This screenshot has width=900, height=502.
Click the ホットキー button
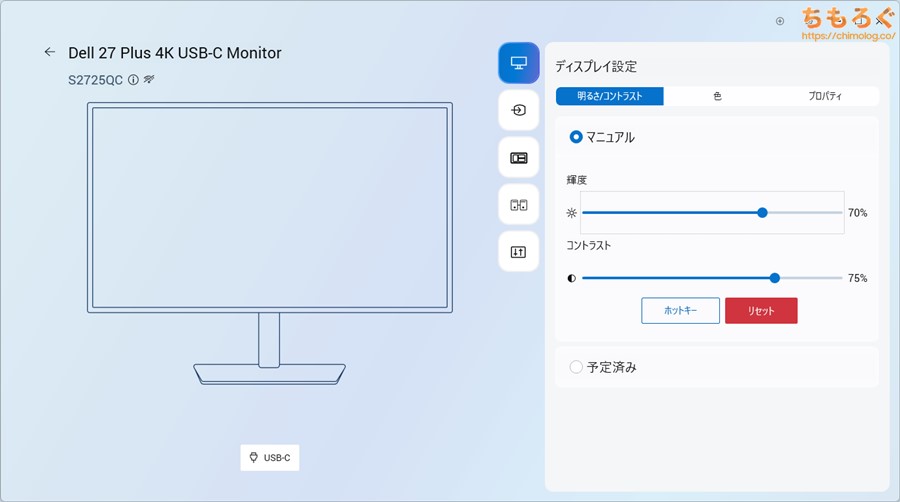pyautogui.click(x=680, y=311)
